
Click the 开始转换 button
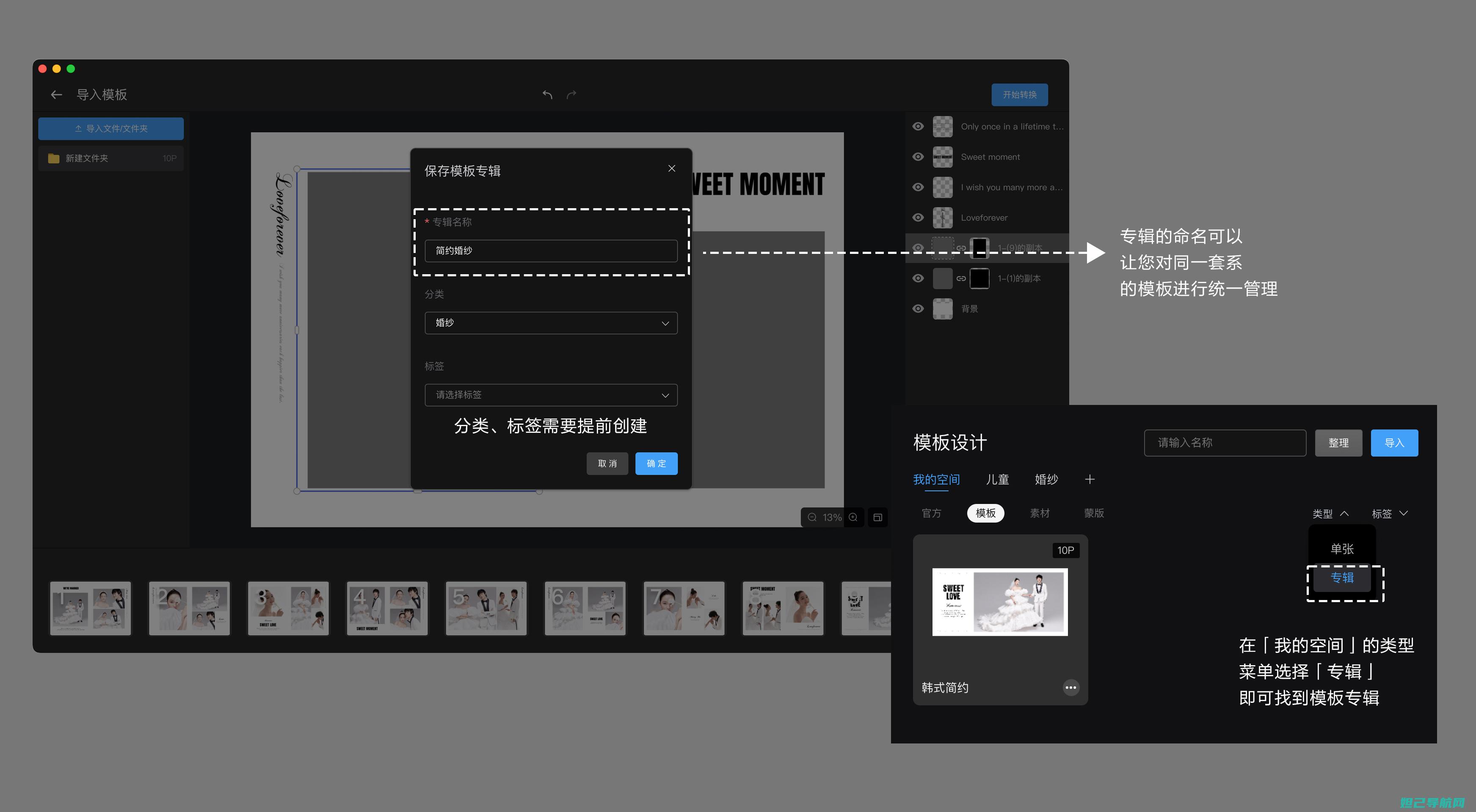(x=1019, y=94)
